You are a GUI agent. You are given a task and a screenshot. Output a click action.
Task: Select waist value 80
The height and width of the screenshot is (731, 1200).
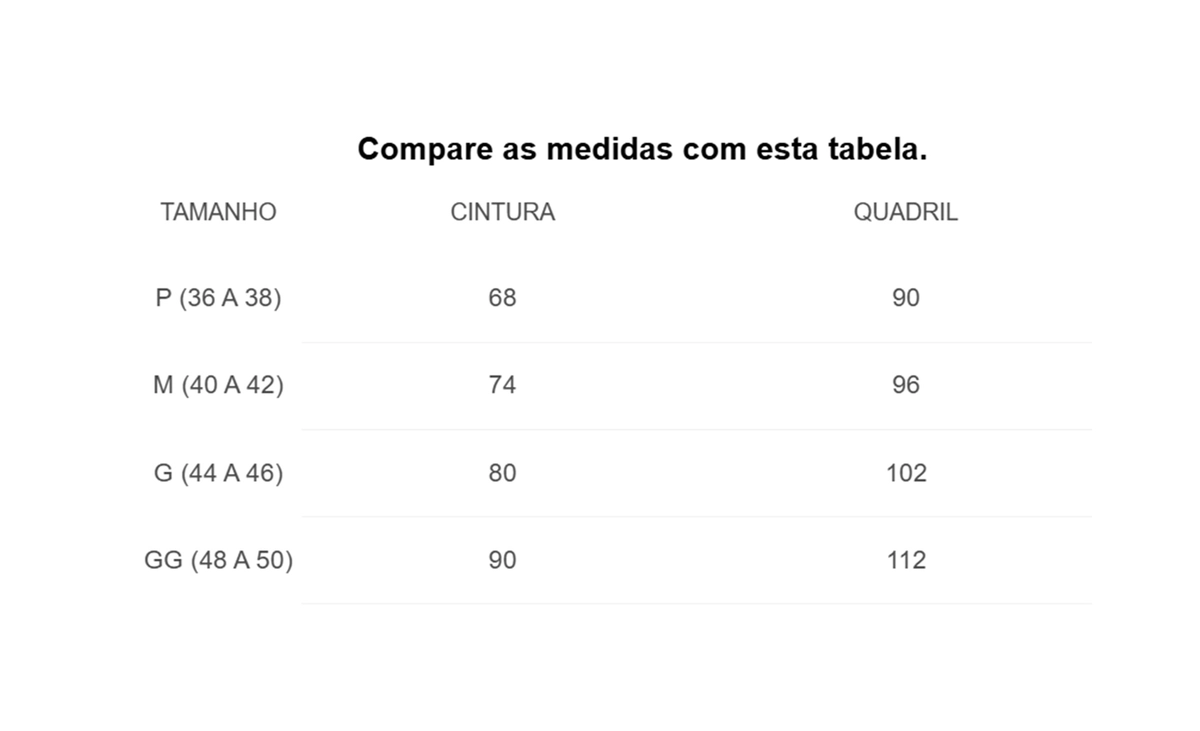503,472
